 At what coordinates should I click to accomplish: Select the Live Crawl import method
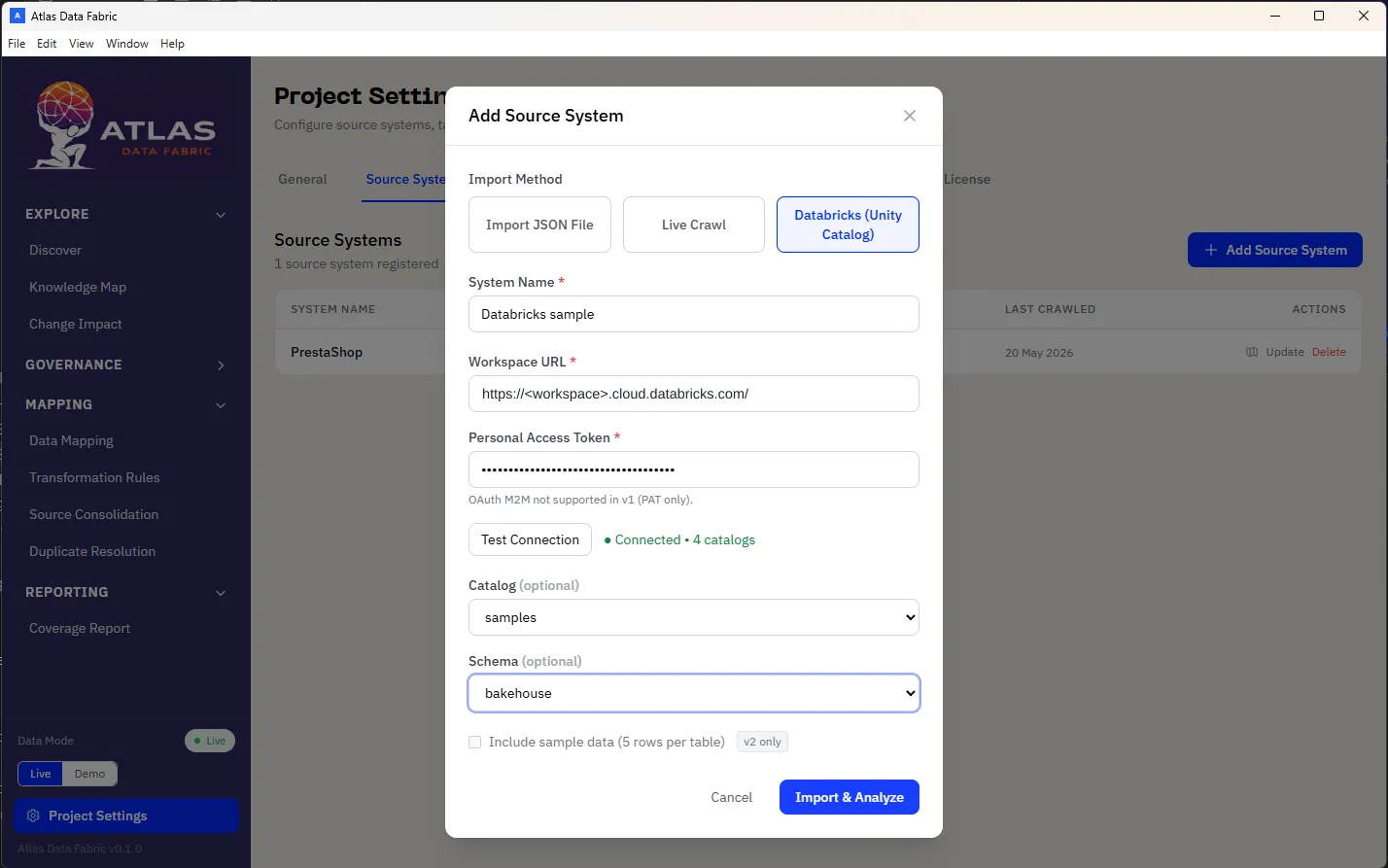click(x=694, y=225)
